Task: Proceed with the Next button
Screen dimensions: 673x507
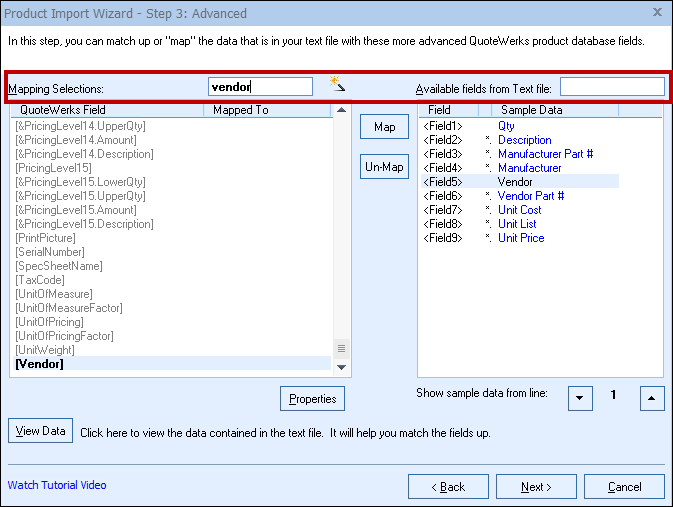Action: [x=535, y=487]
